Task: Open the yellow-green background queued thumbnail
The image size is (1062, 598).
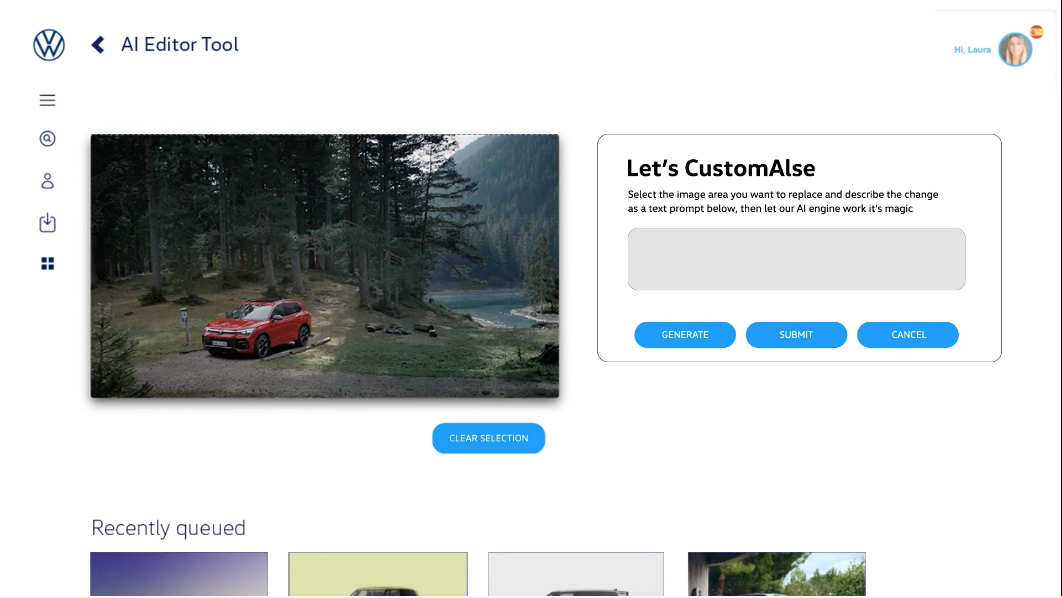Action: (377, 573)
